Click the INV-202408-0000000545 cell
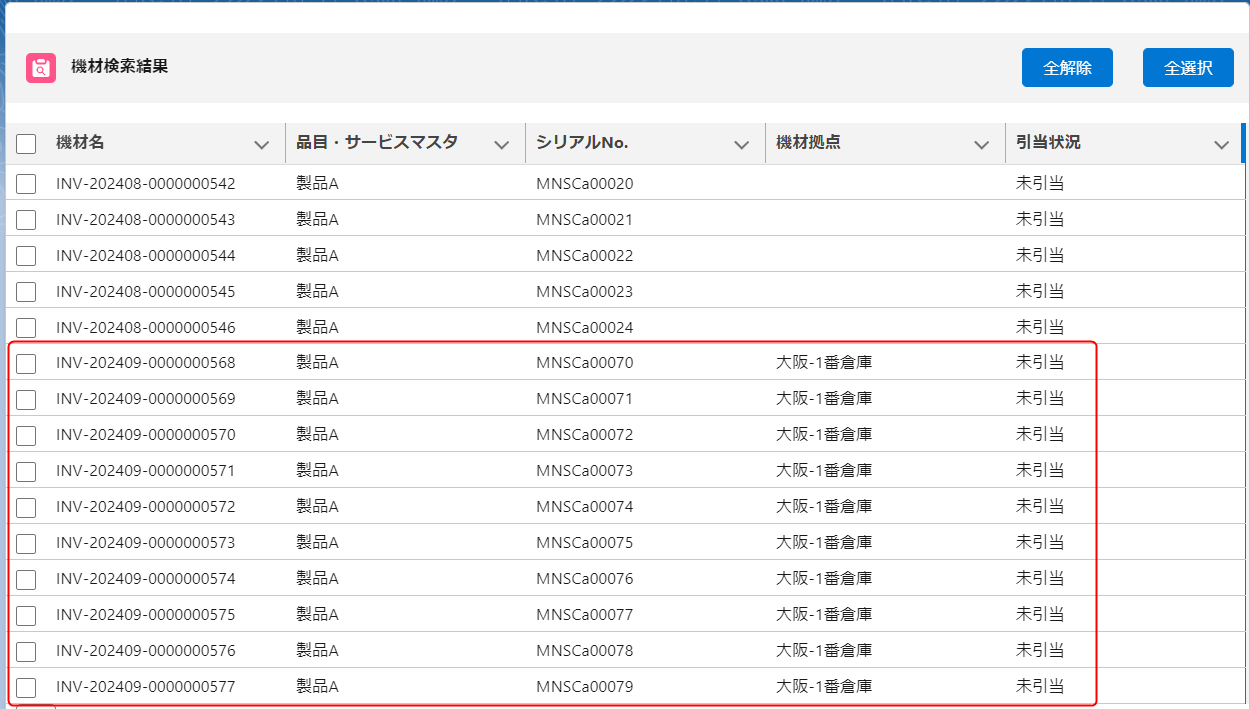Viewport: 1250px width, 709px height. click(146, 292)
